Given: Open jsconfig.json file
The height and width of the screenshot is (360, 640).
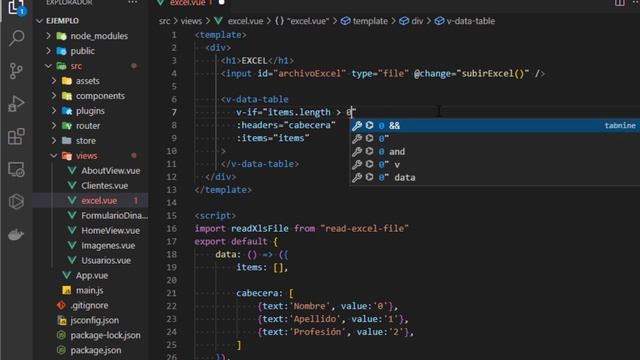Looking at the screenshot, I should [95, 320].
